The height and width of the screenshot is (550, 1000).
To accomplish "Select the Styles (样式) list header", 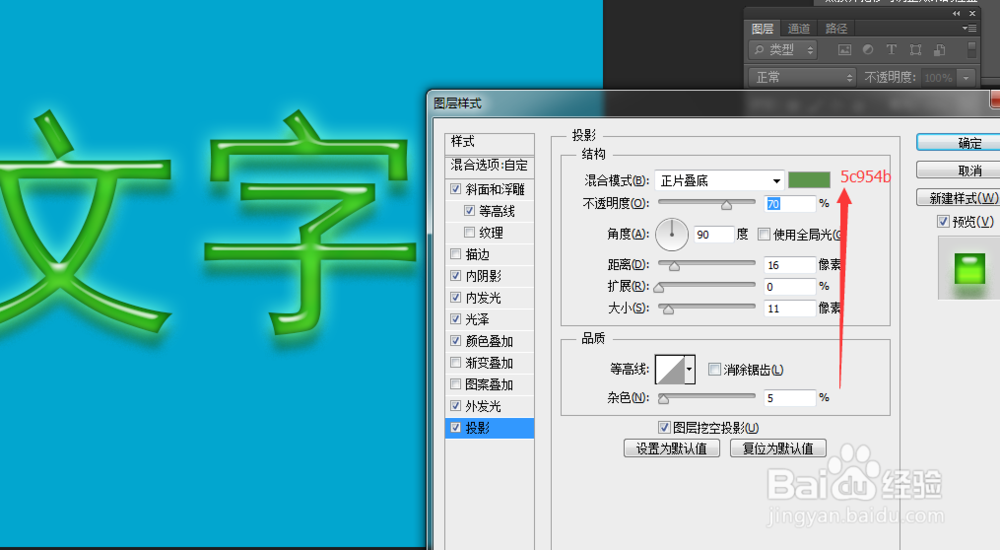I will coord(490,142).
